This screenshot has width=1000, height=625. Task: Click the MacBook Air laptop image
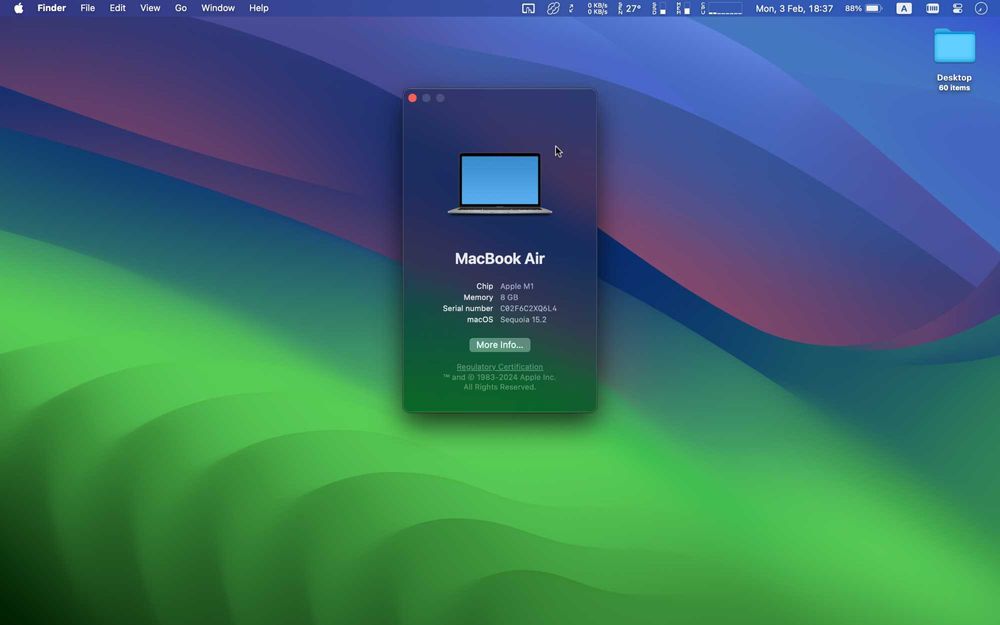pyautogui.click(x=499, y=183)
